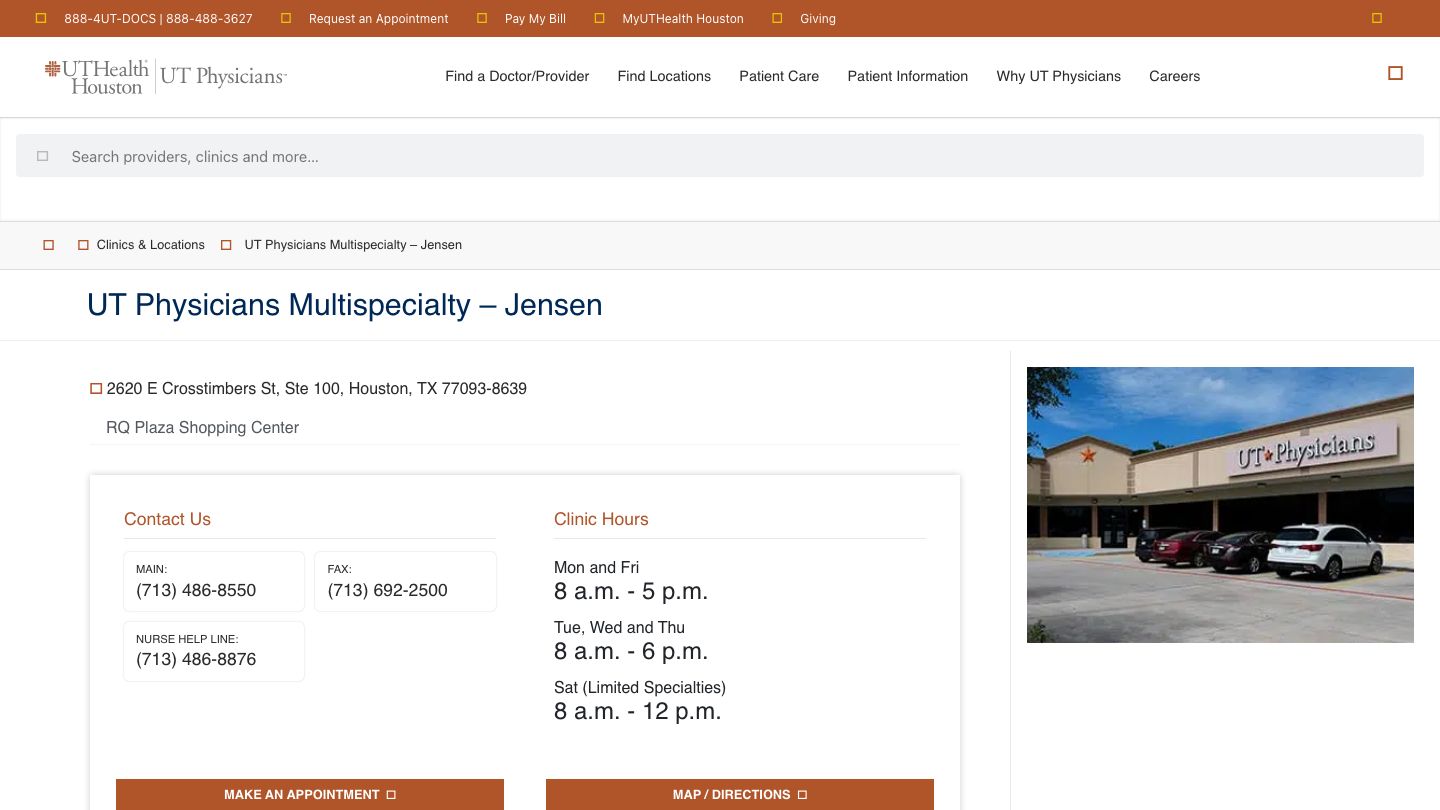The width and height of the screenshot is (1440, 810).
Task: Open MAP / DIRECTIONS for the clinic
Action: pyautogui.click(x=739, y=793)
